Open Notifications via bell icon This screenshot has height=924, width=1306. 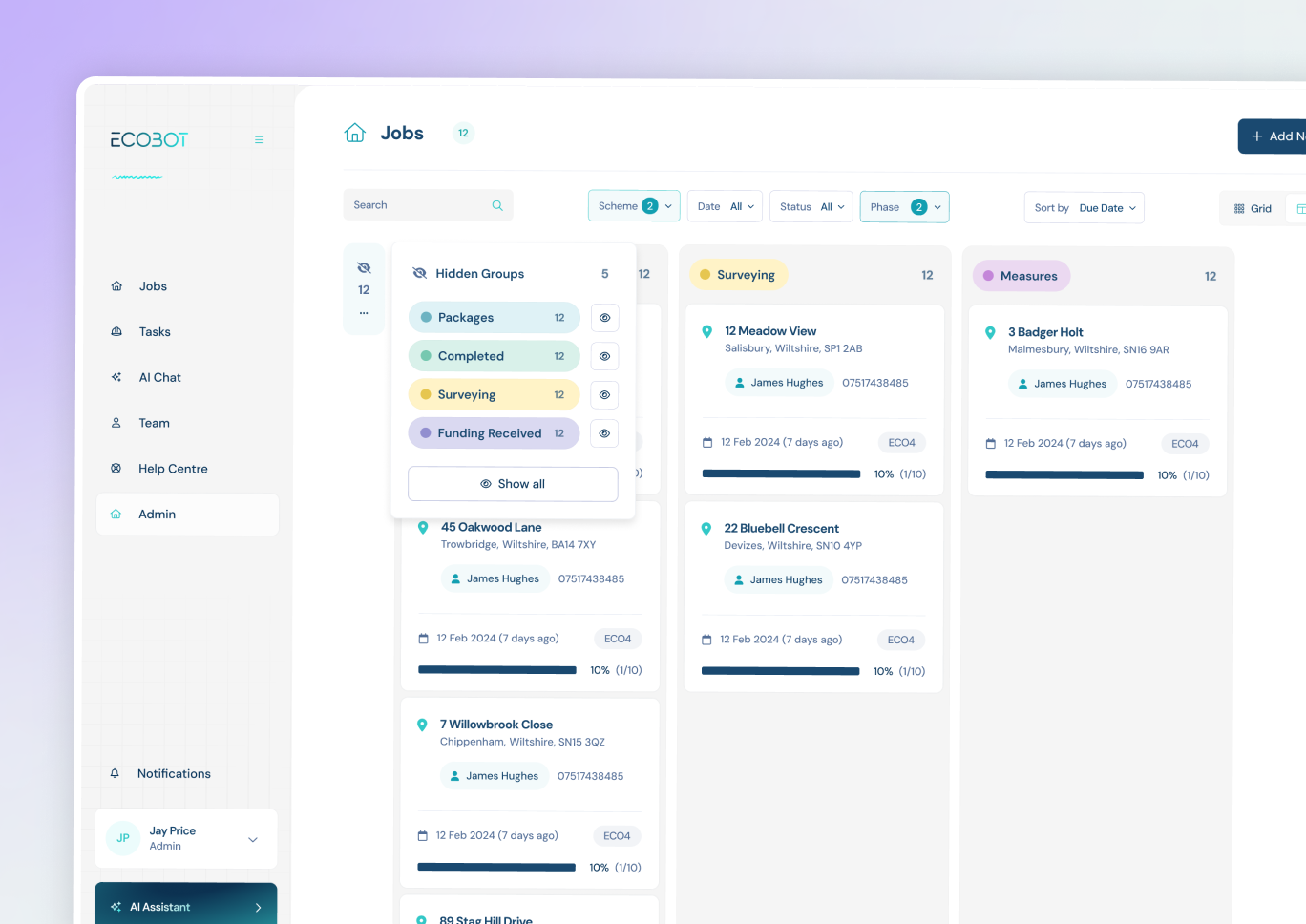tap(116, 773)
